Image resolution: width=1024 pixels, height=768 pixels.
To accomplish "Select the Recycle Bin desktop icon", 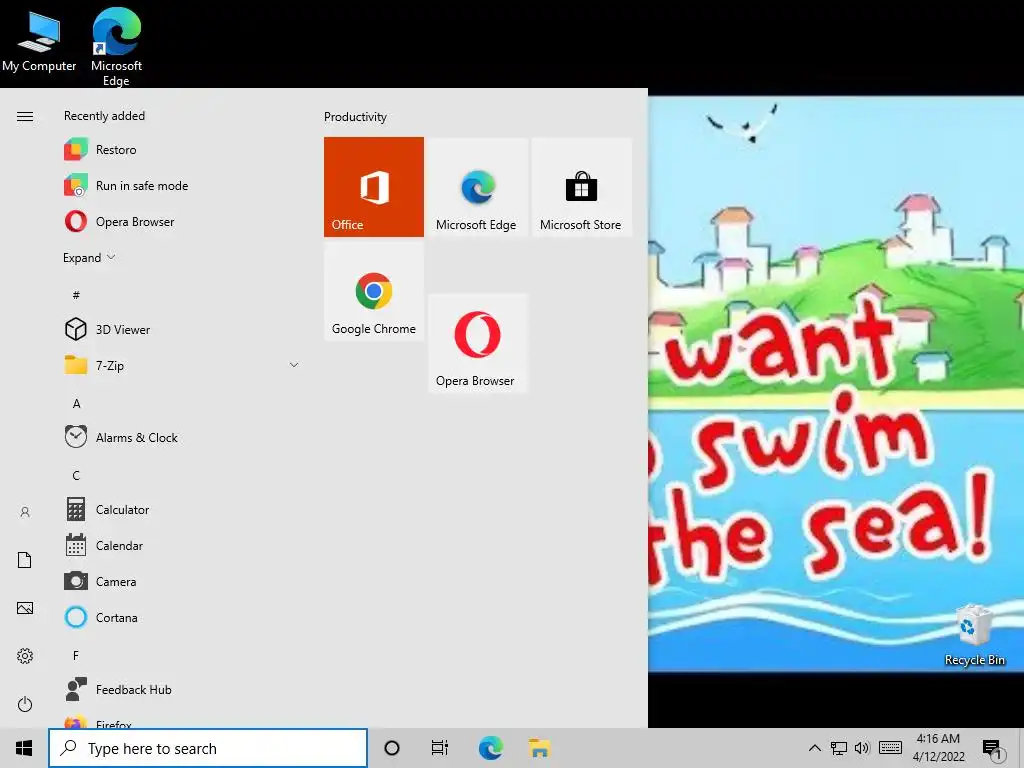I will pos(974,636).
